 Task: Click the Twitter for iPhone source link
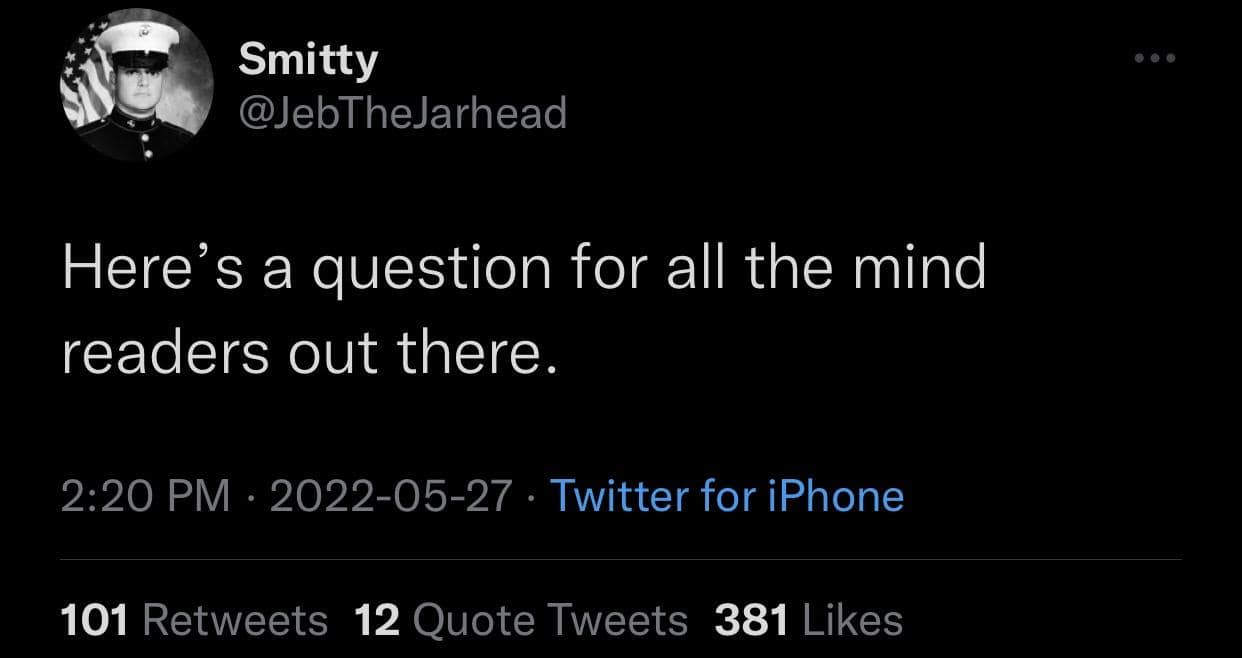coord(727,496)
